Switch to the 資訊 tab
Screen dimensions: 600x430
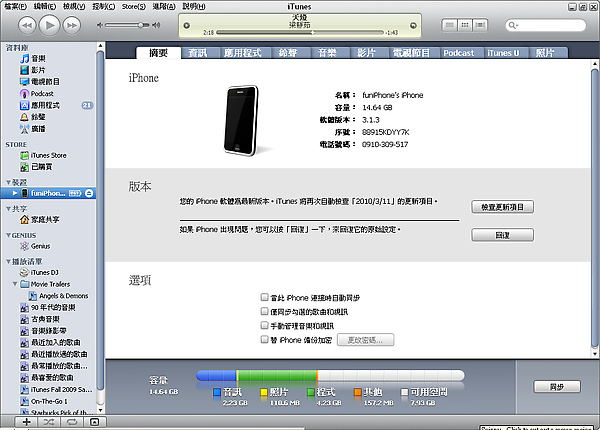[198, 53]
